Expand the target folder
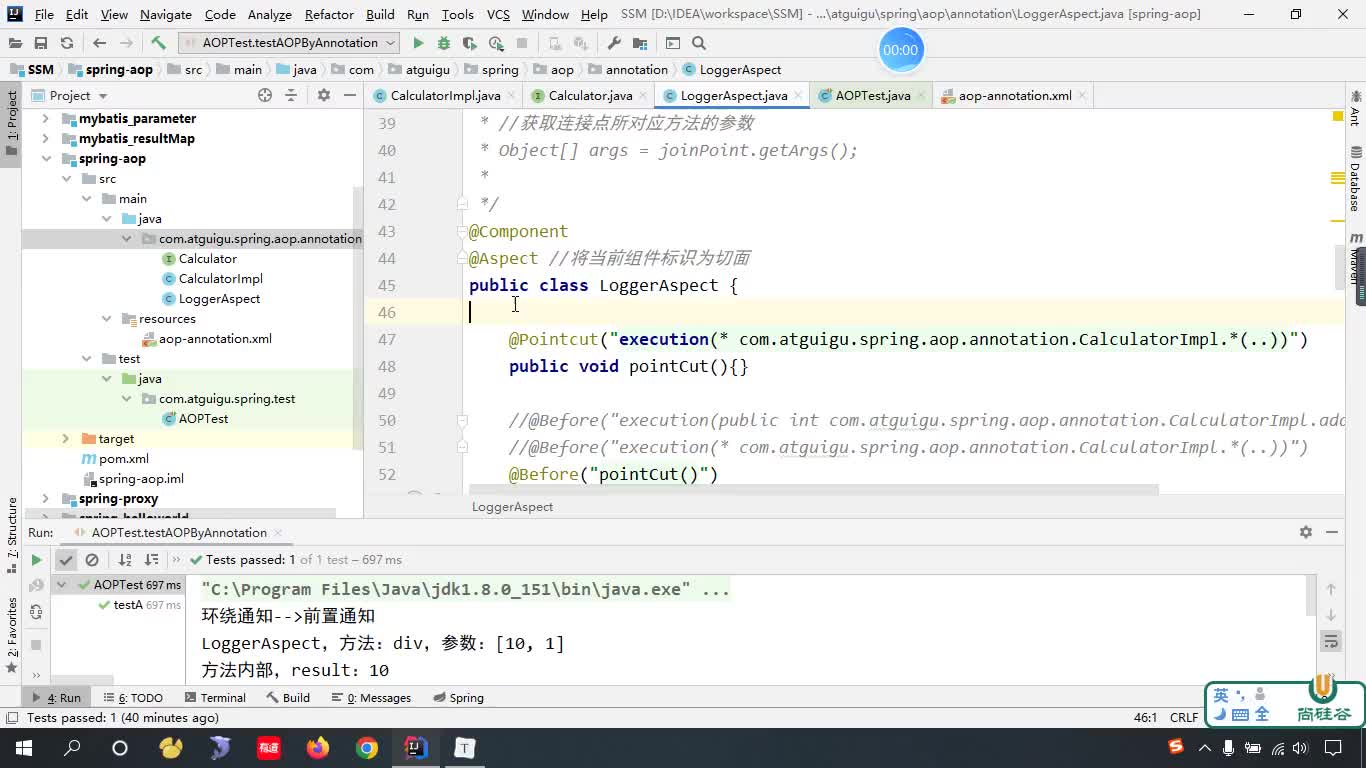 [x=66, y=439]
